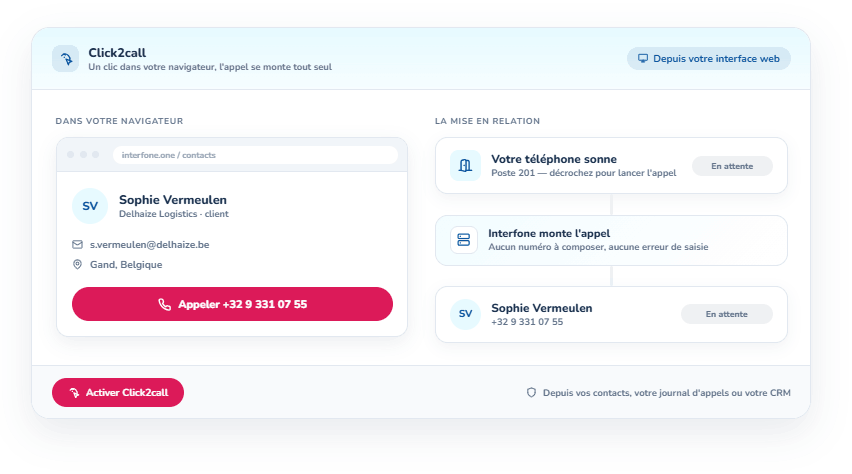Click the 'Interfone monte l'appel' step title
The height and width of the screenshot is (474, 852).
549,233
